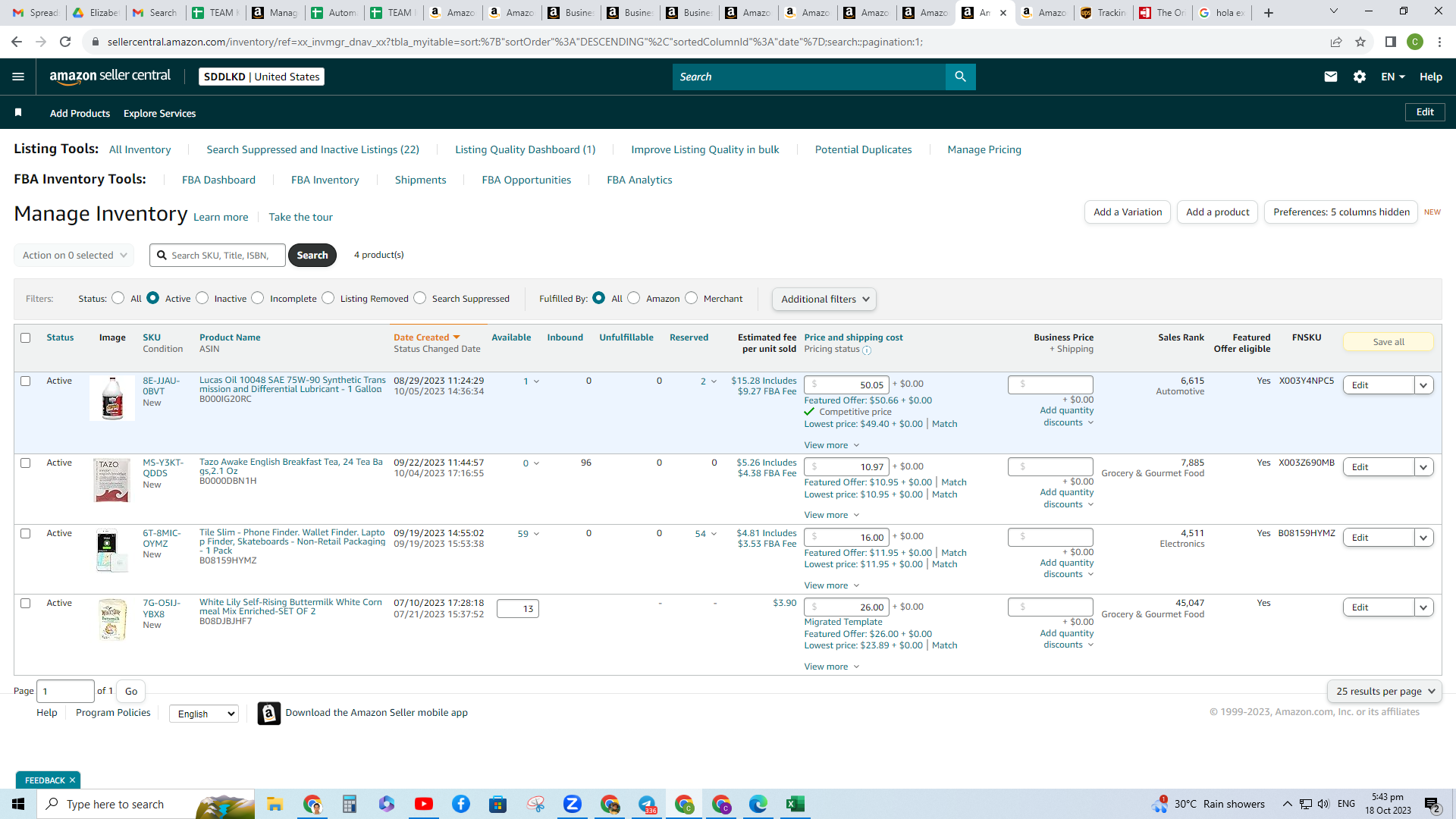
Task: Choose the Inactive status filter
Action: 202,298
